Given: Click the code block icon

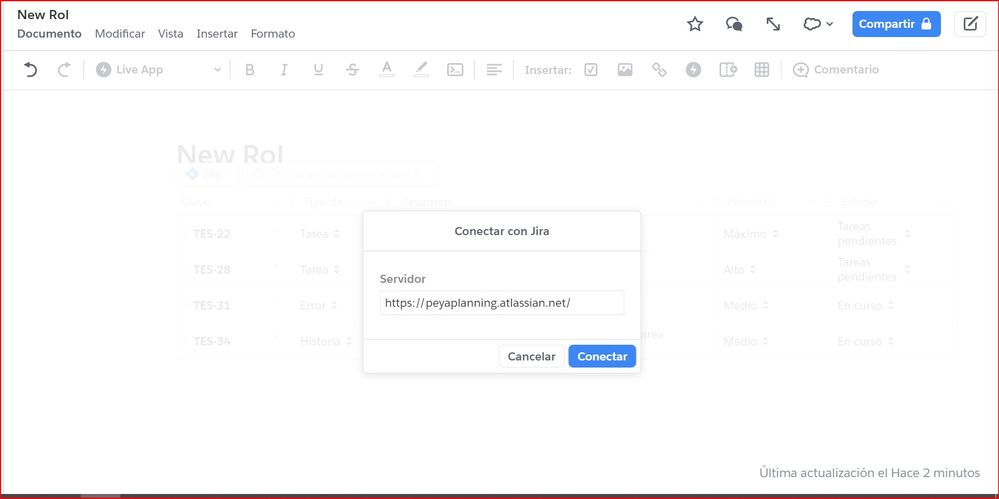Looking at the screenshot, I should [x=455, y=69].
